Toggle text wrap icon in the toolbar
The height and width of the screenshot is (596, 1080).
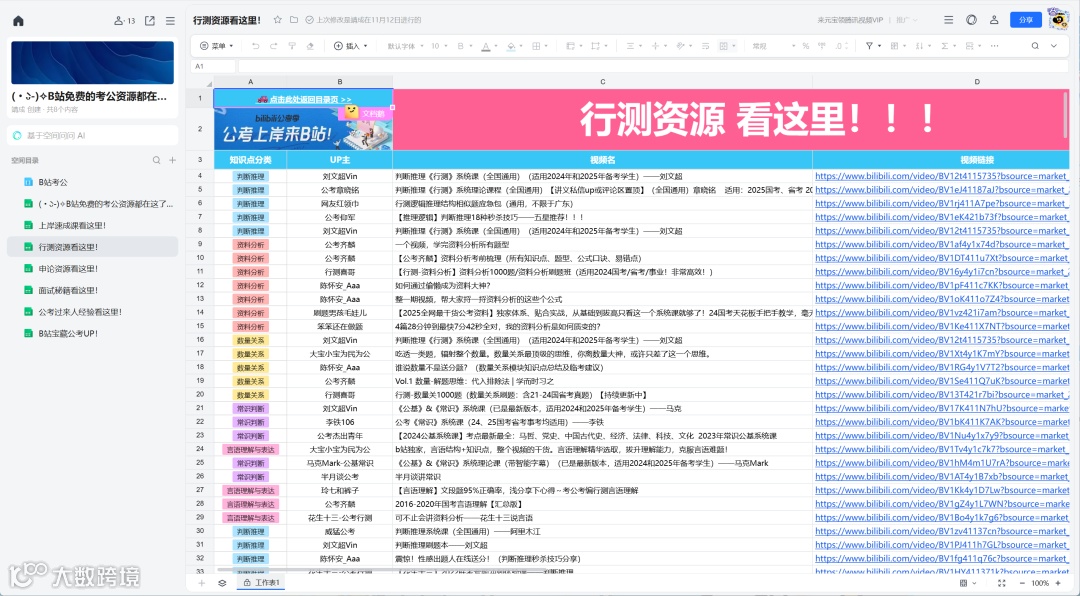(x=705, y=46)
